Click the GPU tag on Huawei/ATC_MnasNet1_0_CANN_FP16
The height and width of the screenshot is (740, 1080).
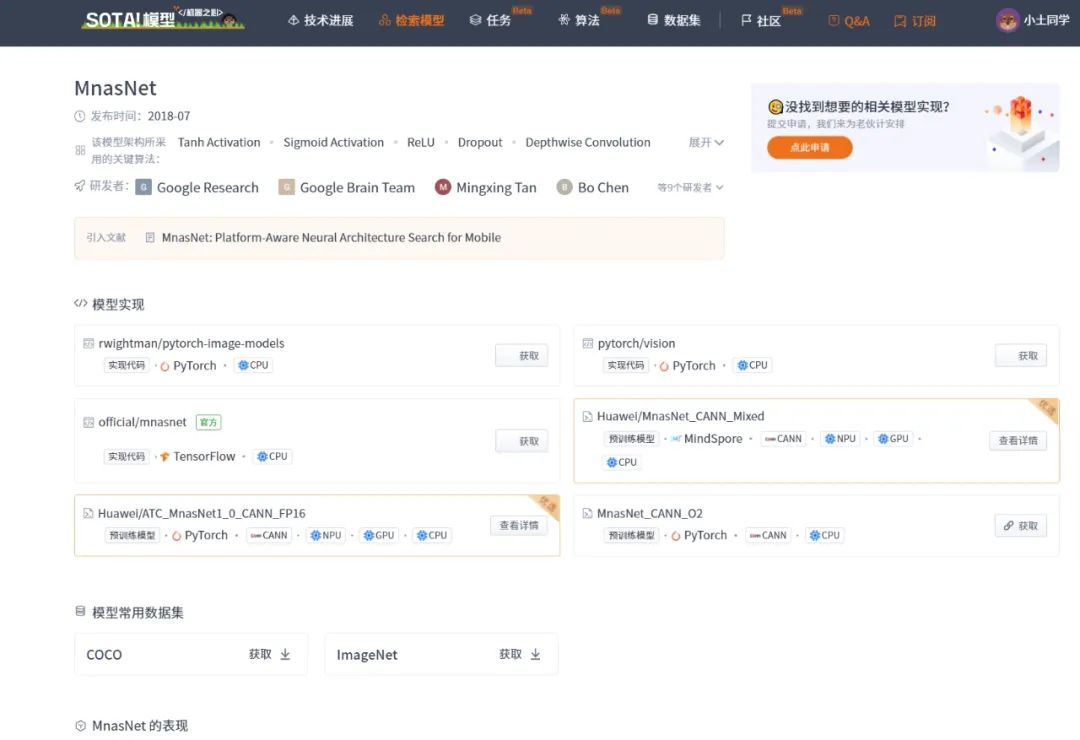pos(379,535)
